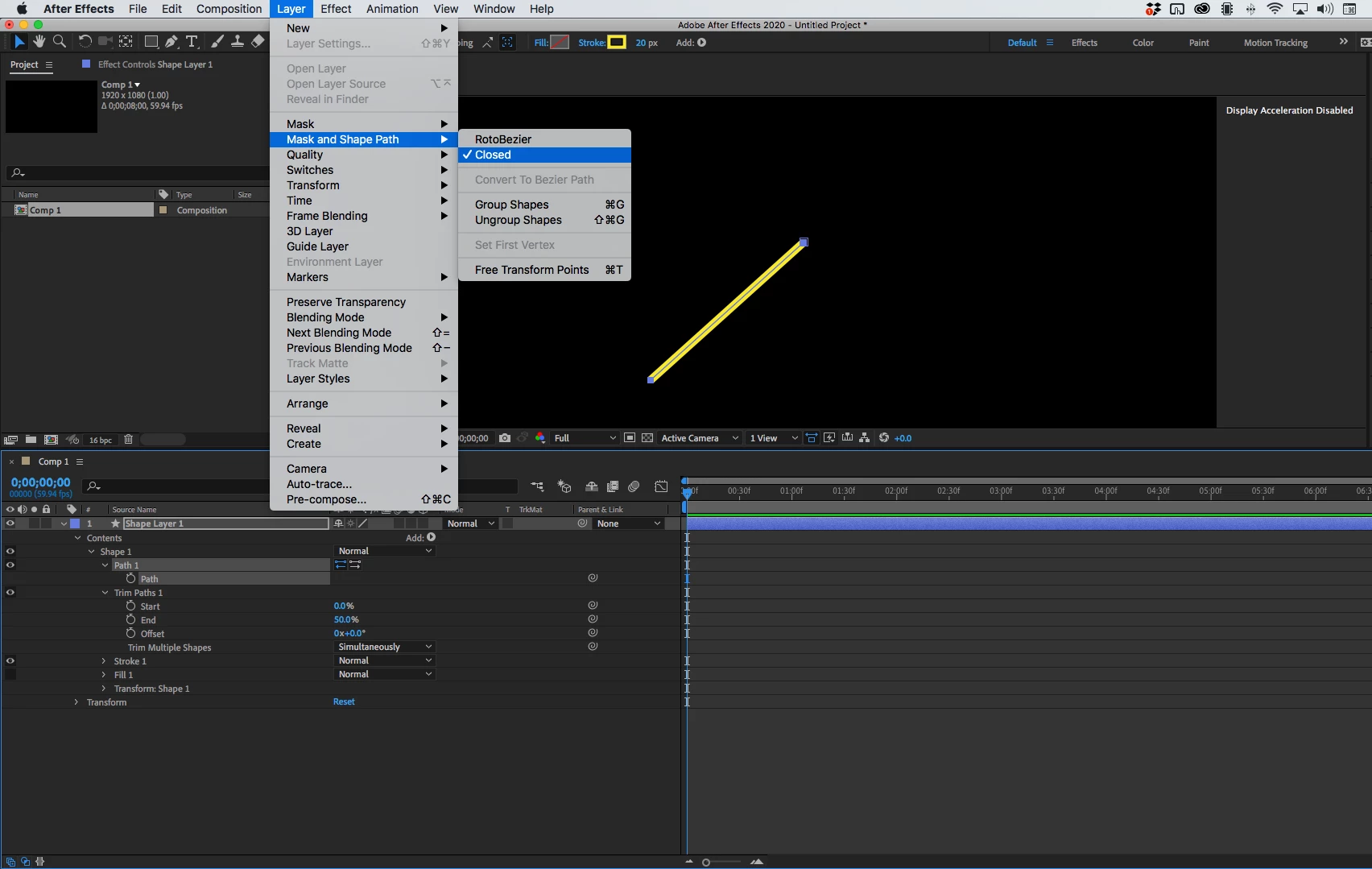Screen dimensions: 1372x869
Task: Choose RotoBezier from the submenu
Action: 544,139
